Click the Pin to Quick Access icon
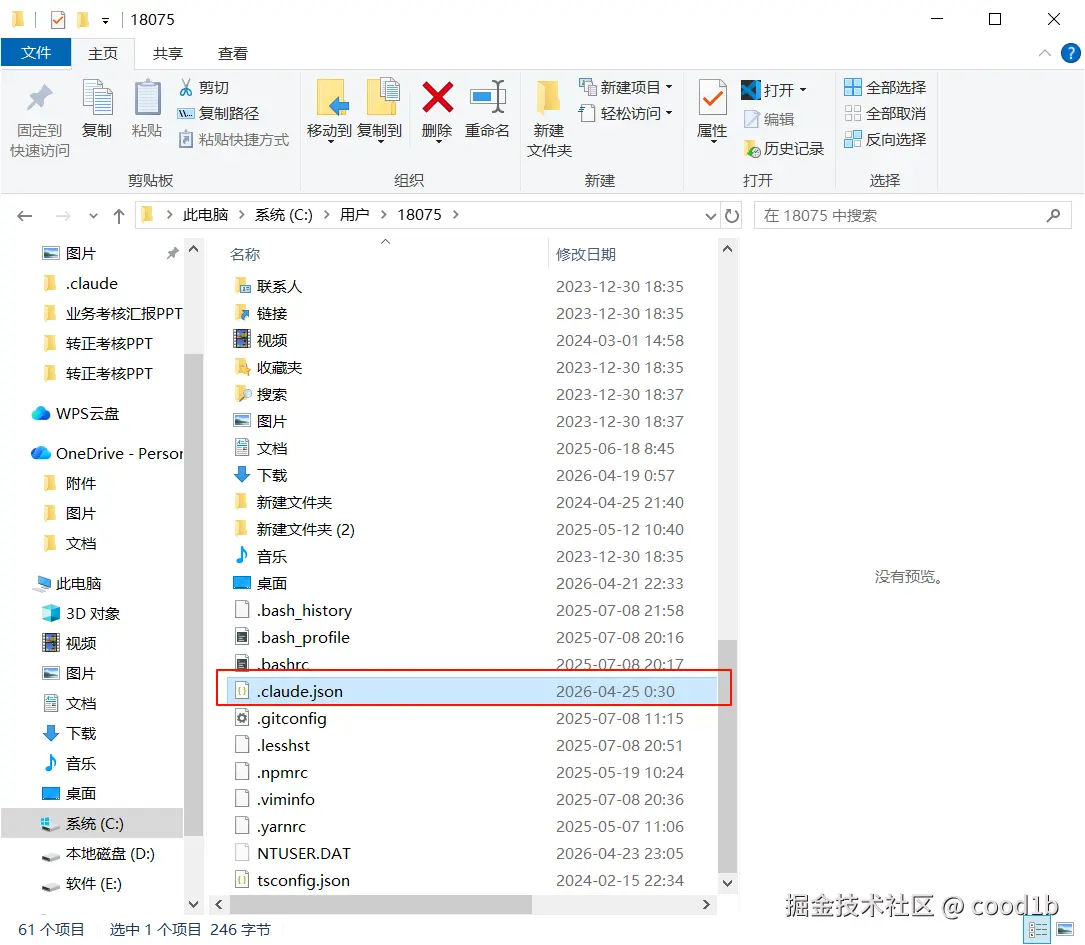 [x=39, y=98]
